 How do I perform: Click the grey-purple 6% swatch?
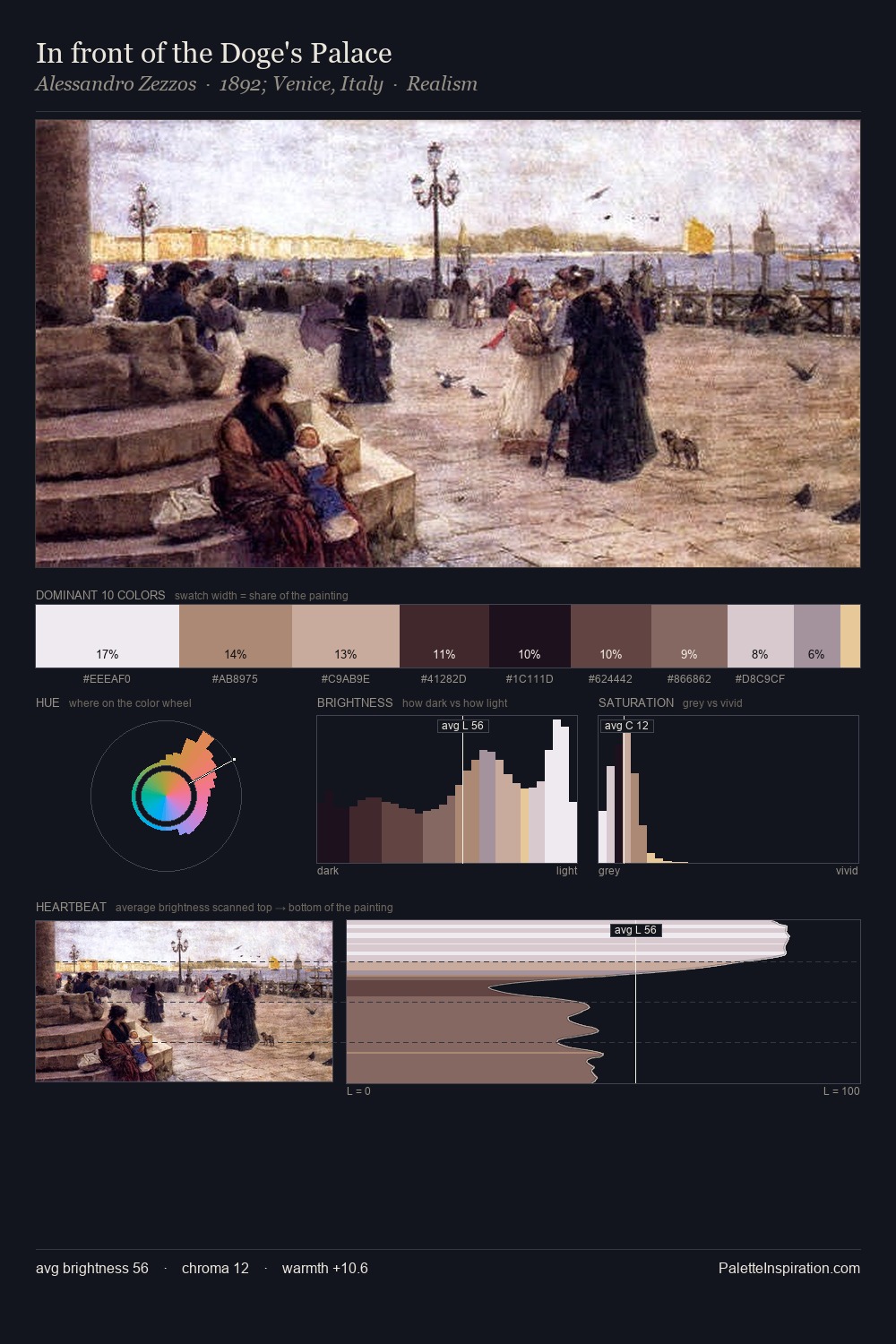817,636
